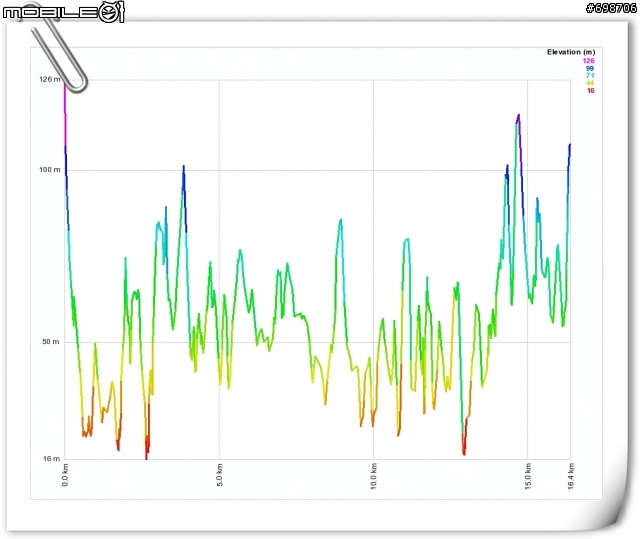640x539 pixels.
Task: Click the '15.0 km' x-axis label
Action: click(x=528, y=476)
